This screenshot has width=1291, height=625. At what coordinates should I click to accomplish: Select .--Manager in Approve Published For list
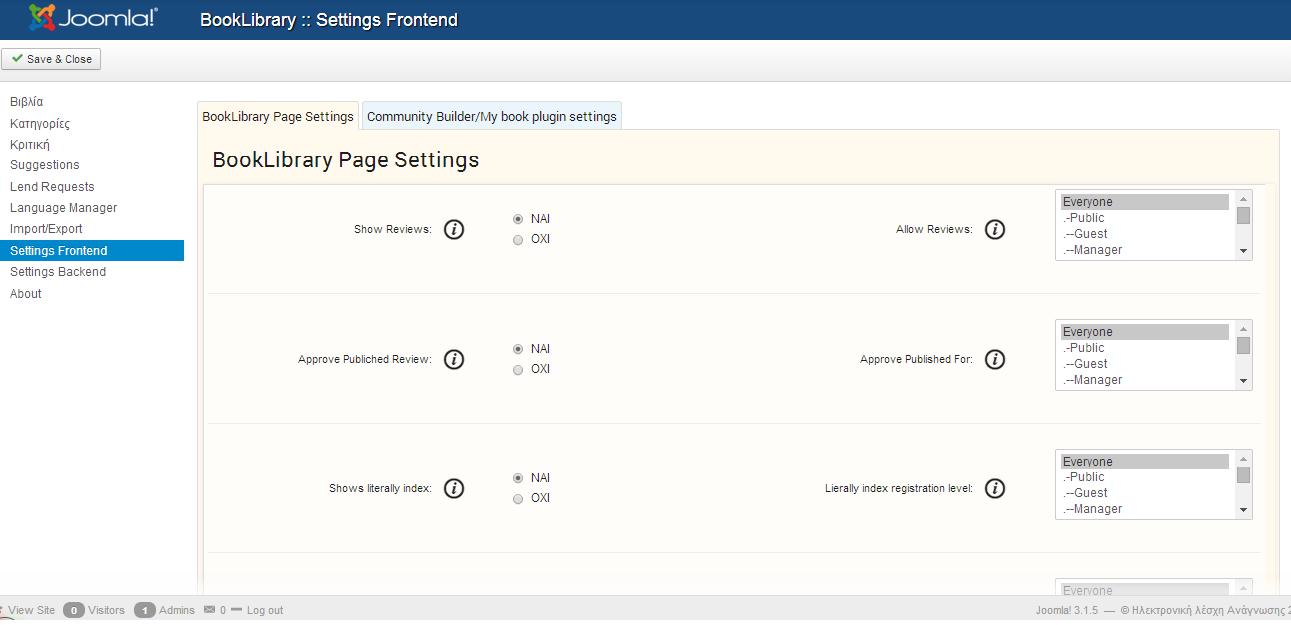[1145, 380]
